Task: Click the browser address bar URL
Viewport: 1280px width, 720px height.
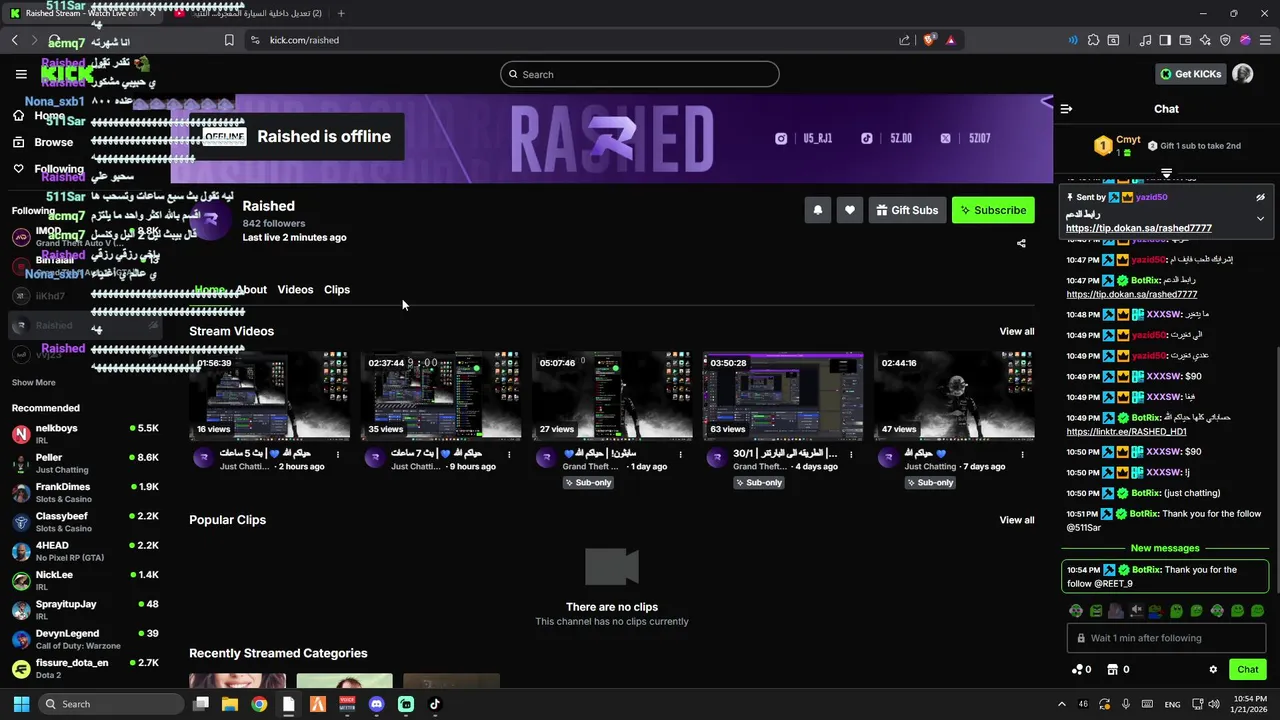Action: [304, 40]
